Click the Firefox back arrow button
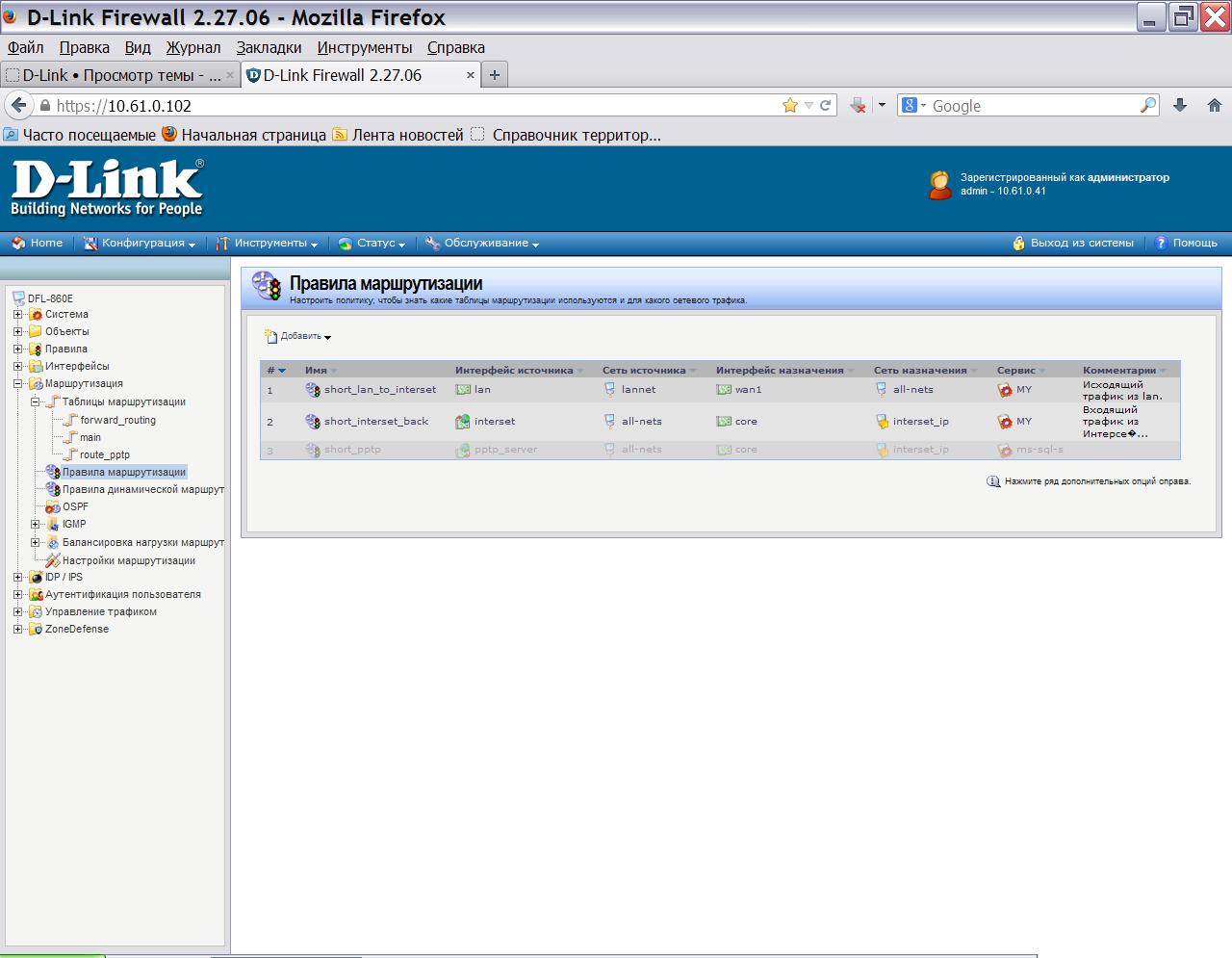 [x=18, y=105]
